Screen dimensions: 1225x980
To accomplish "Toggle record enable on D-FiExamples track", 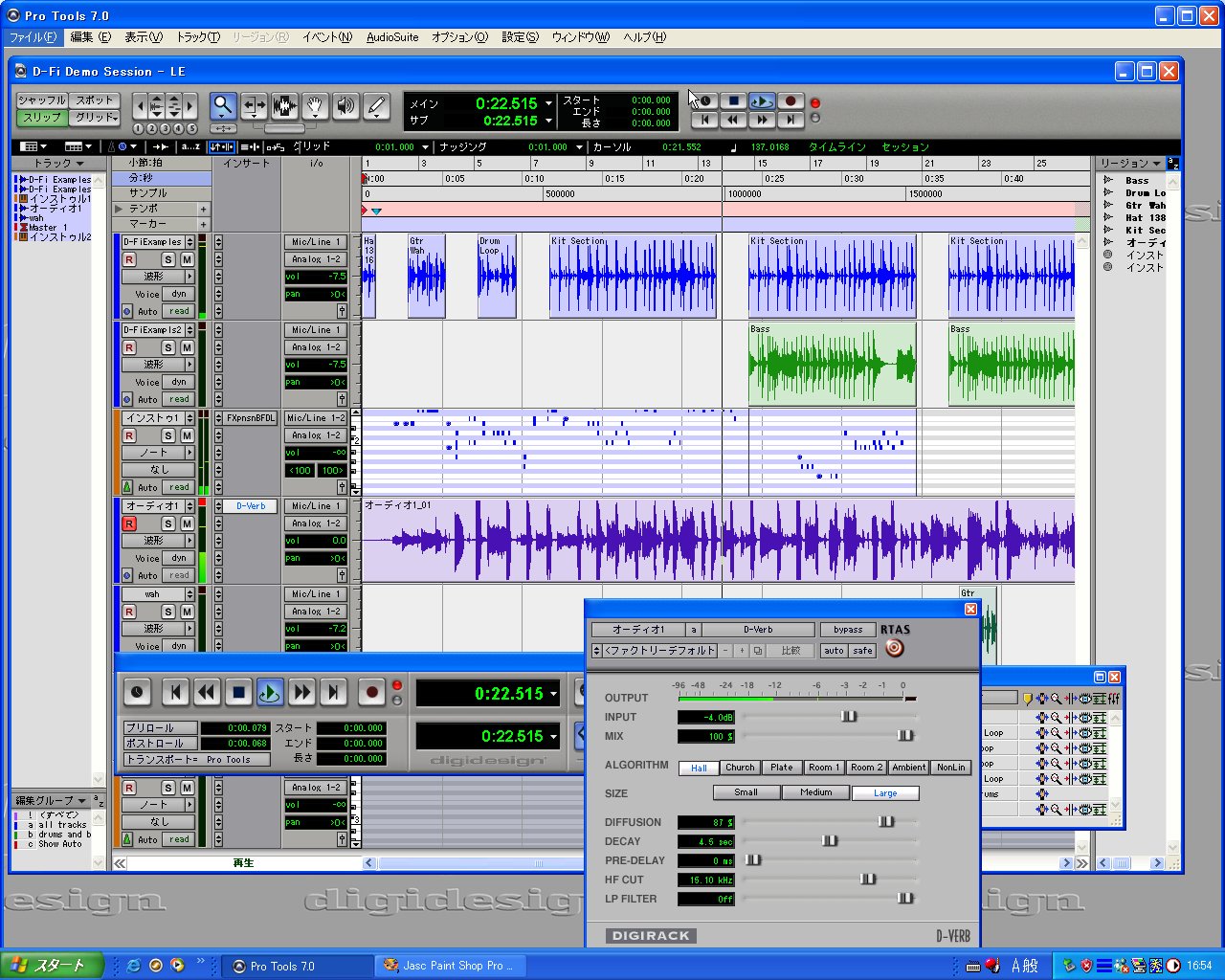I will pos(129,259).
